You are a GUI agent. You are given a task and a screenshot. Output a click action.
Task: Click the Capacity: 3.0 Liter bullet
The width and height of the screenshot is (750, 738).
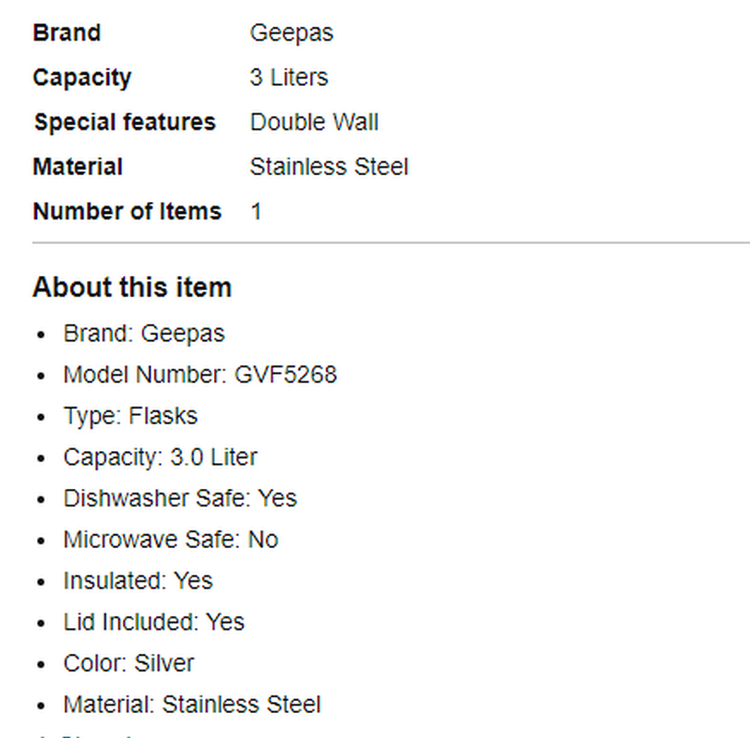160,457
